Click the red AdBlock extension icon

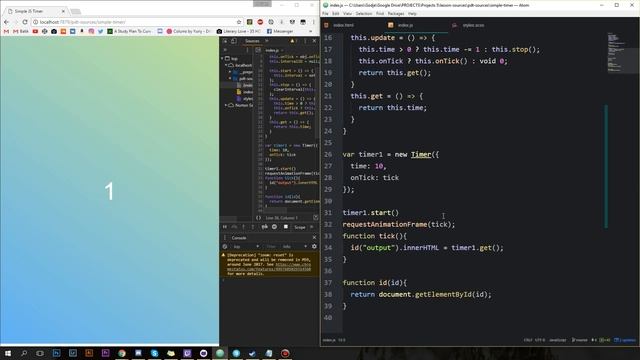click(260, 22)
